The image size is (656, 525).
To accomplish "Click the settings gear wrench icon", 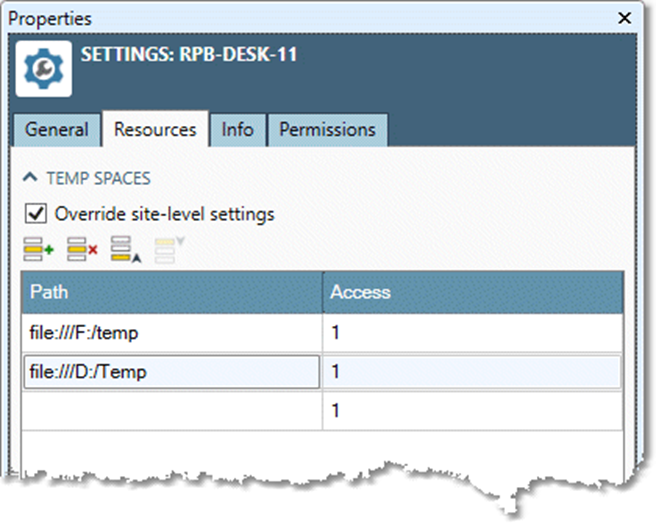I will tap(44, 67).
